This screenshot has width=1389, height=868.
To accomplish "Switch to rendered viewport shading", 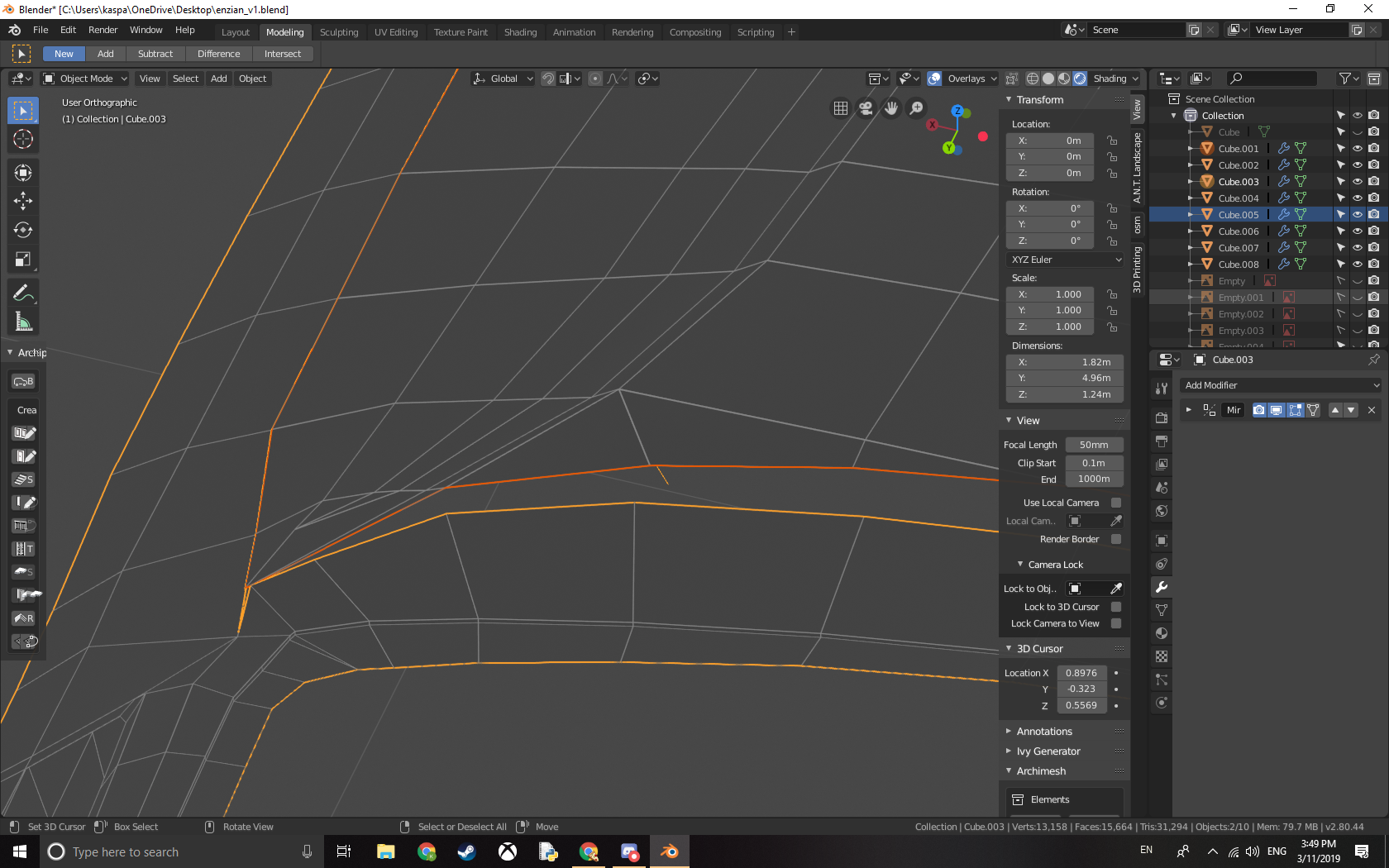I will pyautogui.click(x=1080, y=79).
